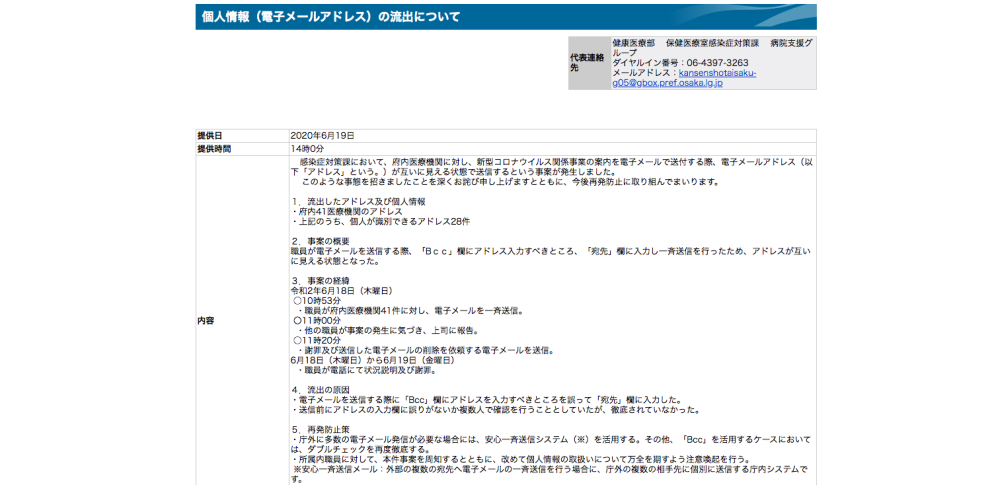This screenshot has height=485, width=1000.
Task: Click the time value 14時0分
Action: 307,149
